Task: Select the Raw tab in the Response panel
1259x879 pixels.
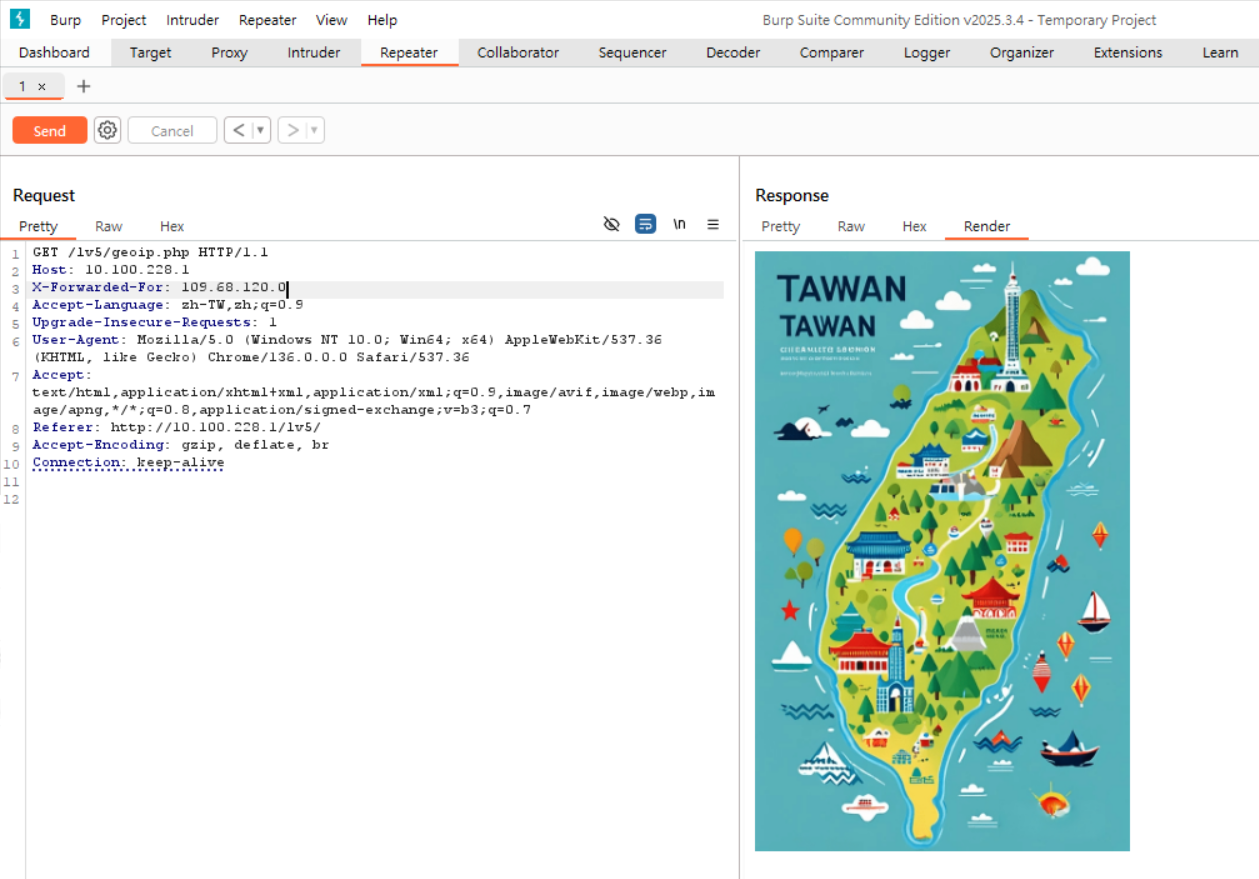Action: [851, 226]
